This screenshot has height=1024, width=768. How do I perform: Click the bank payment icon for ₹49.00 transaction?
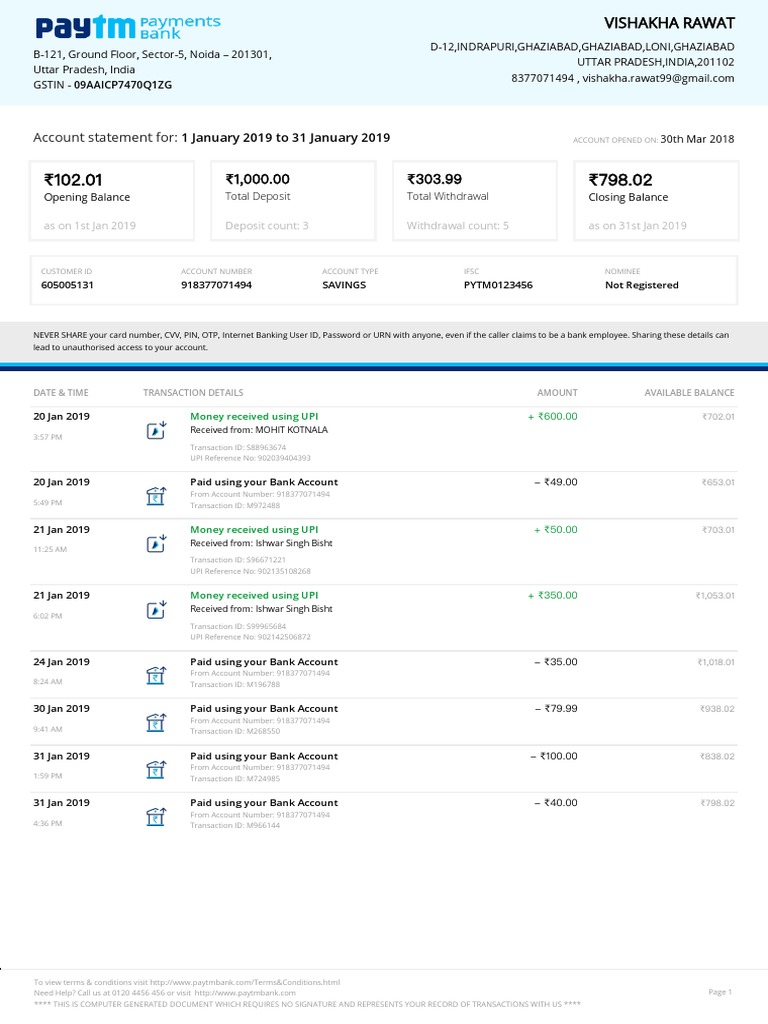point(156,497)
